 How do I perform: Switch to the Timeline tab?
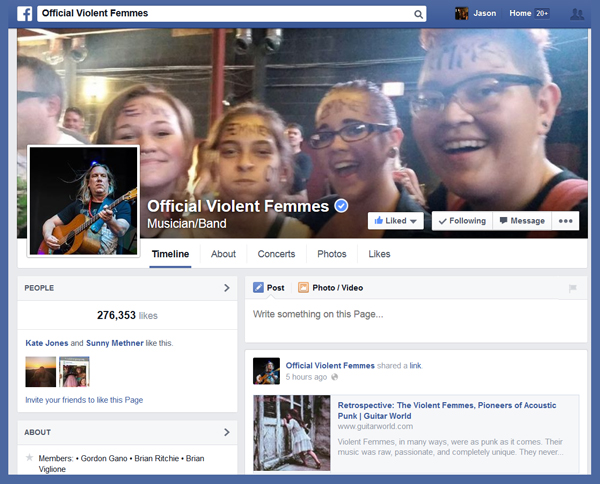(170, 254)
